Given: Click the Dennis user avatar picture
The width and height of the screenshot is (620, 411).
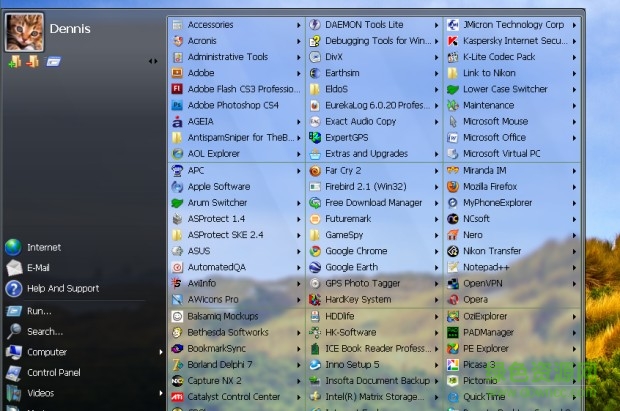Looking at the screenshot, I should pyautogui.click(x=24, y=32).
